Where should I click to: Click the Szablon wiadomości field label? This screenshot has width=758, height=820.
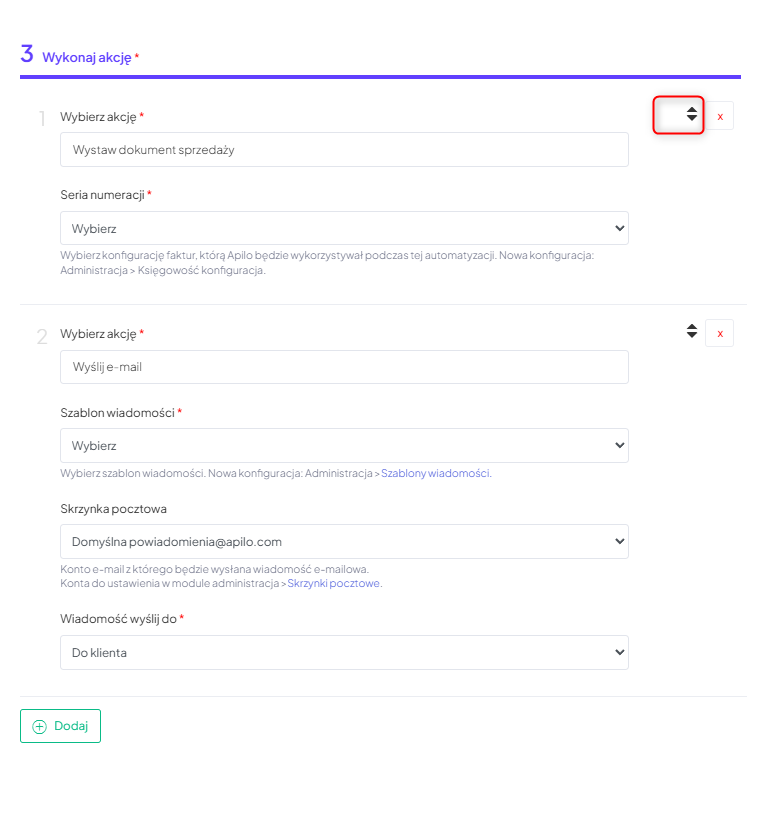(118, 412)
